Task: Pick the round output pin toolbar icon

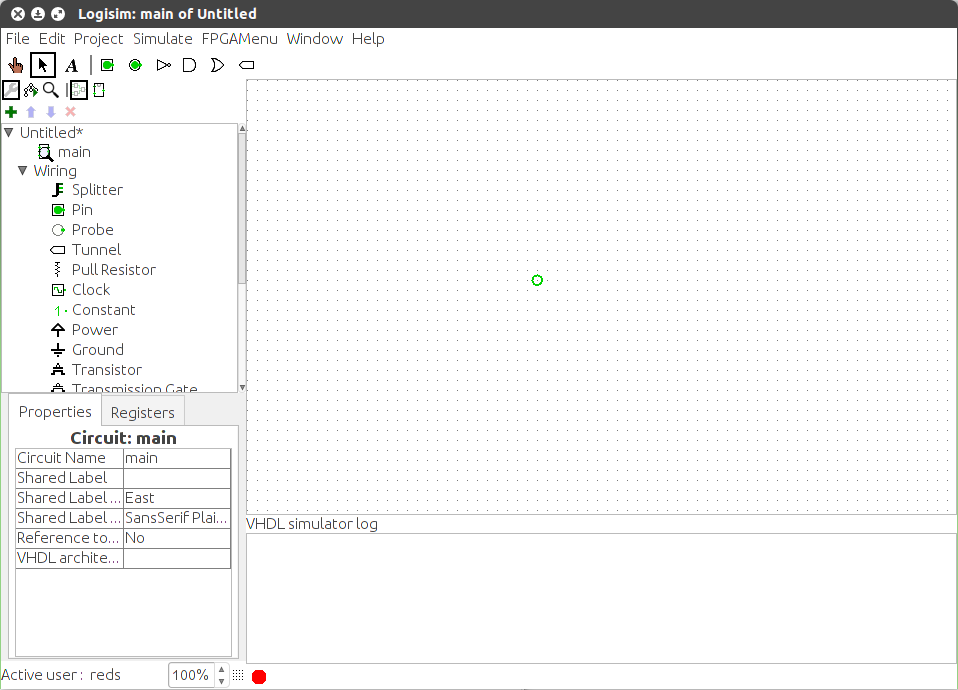Action: tap(136, 65)
